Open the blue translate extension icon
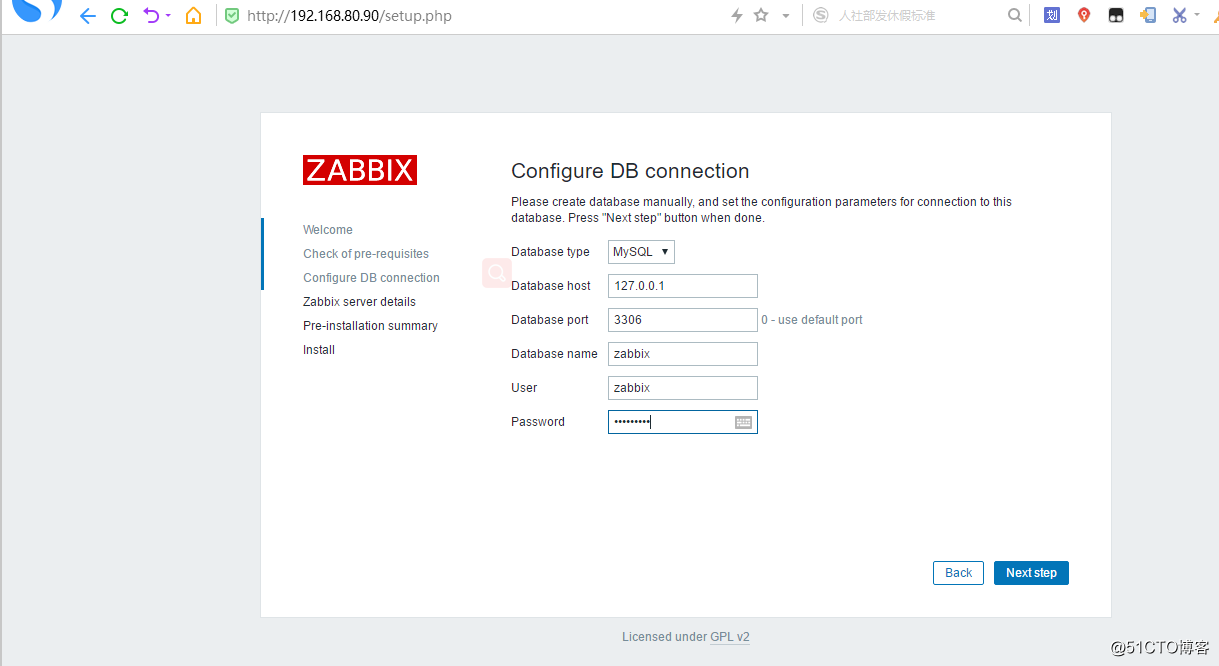The width and height of the screenshot is (1219, 666). pos(1052,15)
